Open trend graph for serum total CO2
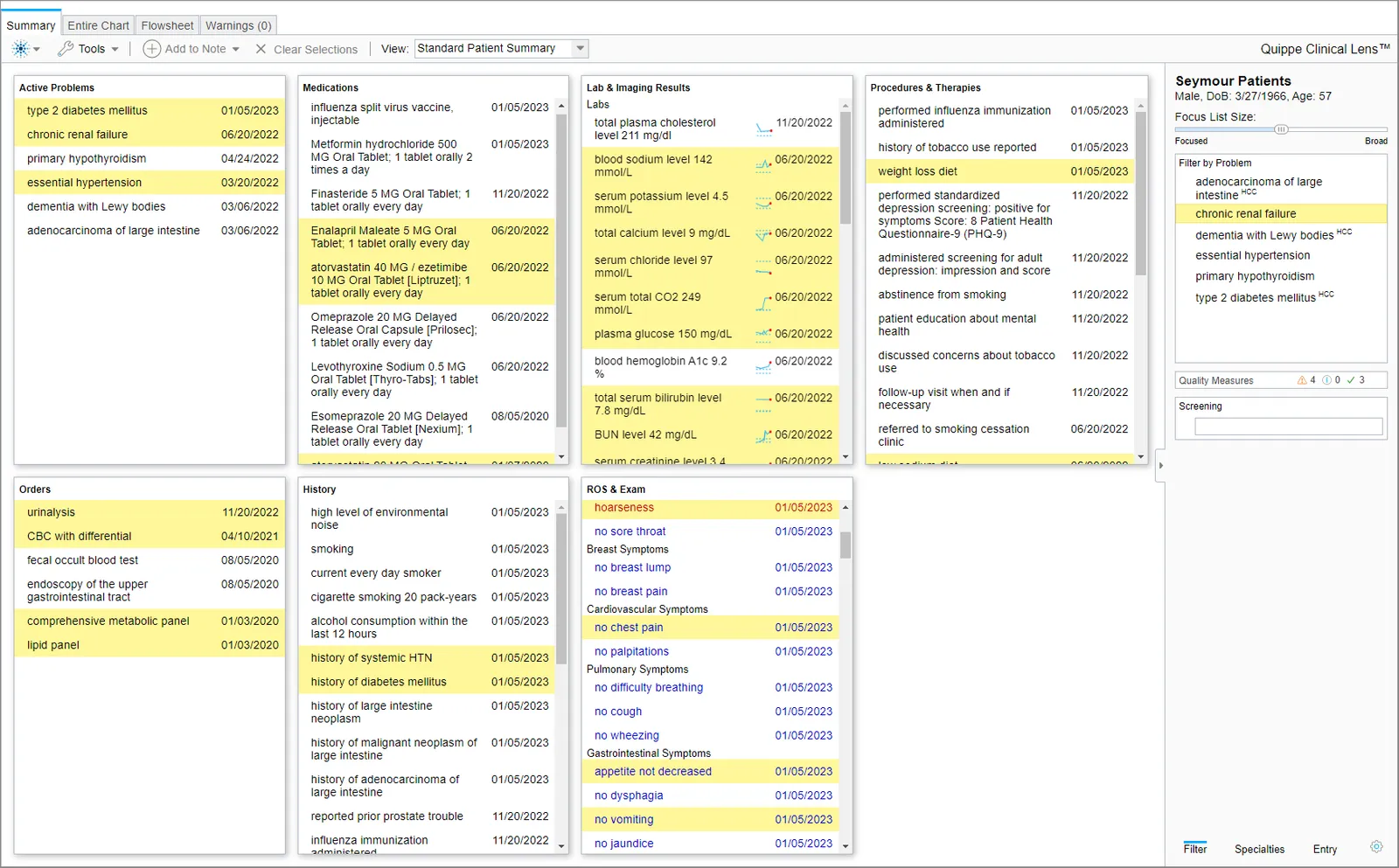 [x=763, y=303]
